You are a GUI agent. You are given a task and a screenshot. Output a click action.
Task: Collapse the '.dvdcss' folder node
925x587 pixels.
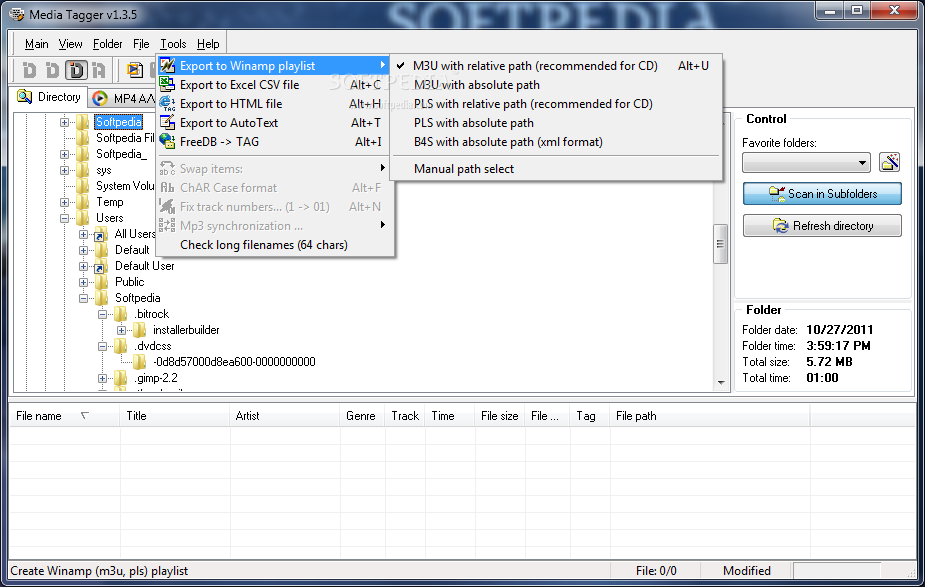102,346
